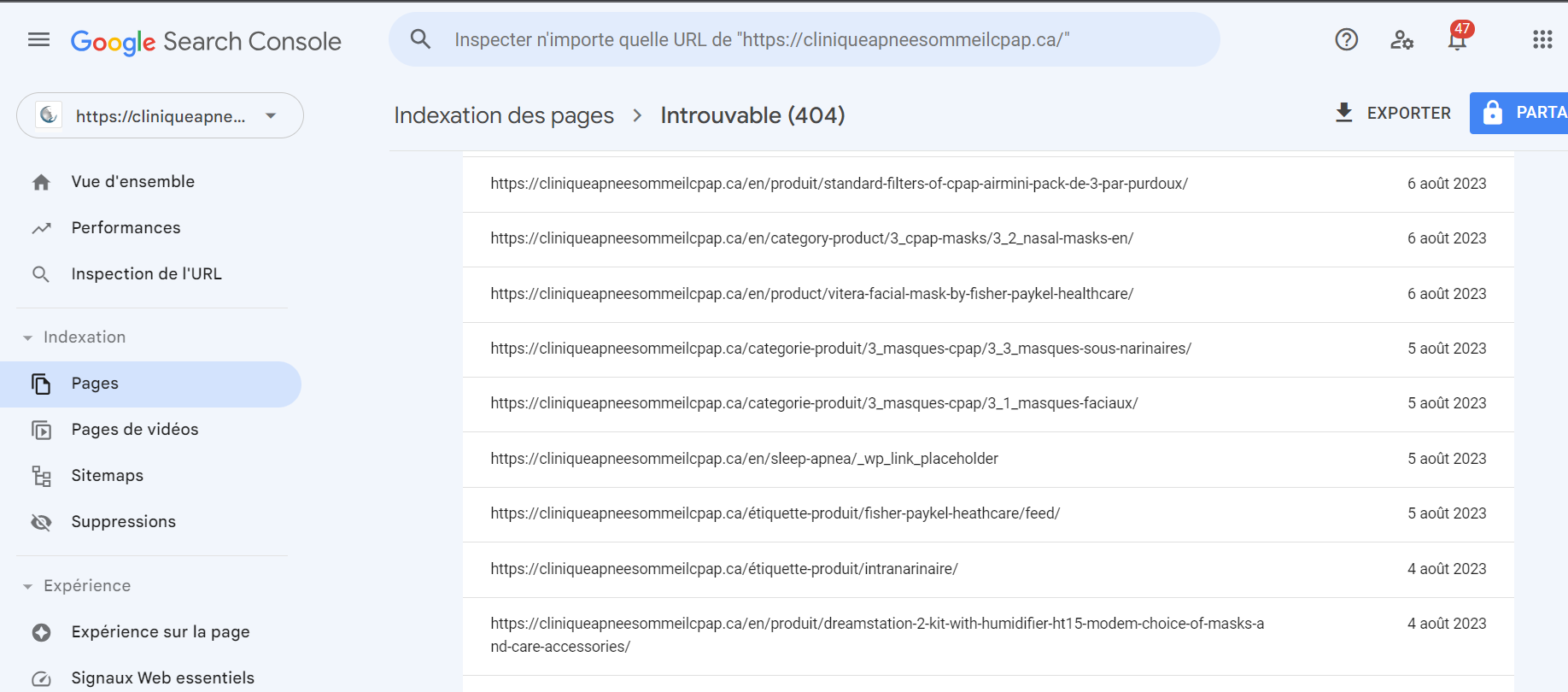Select the vitera-facial-mask URL row
The width and height of the screenshot is (1568, 692).
(x=988, y=294)
